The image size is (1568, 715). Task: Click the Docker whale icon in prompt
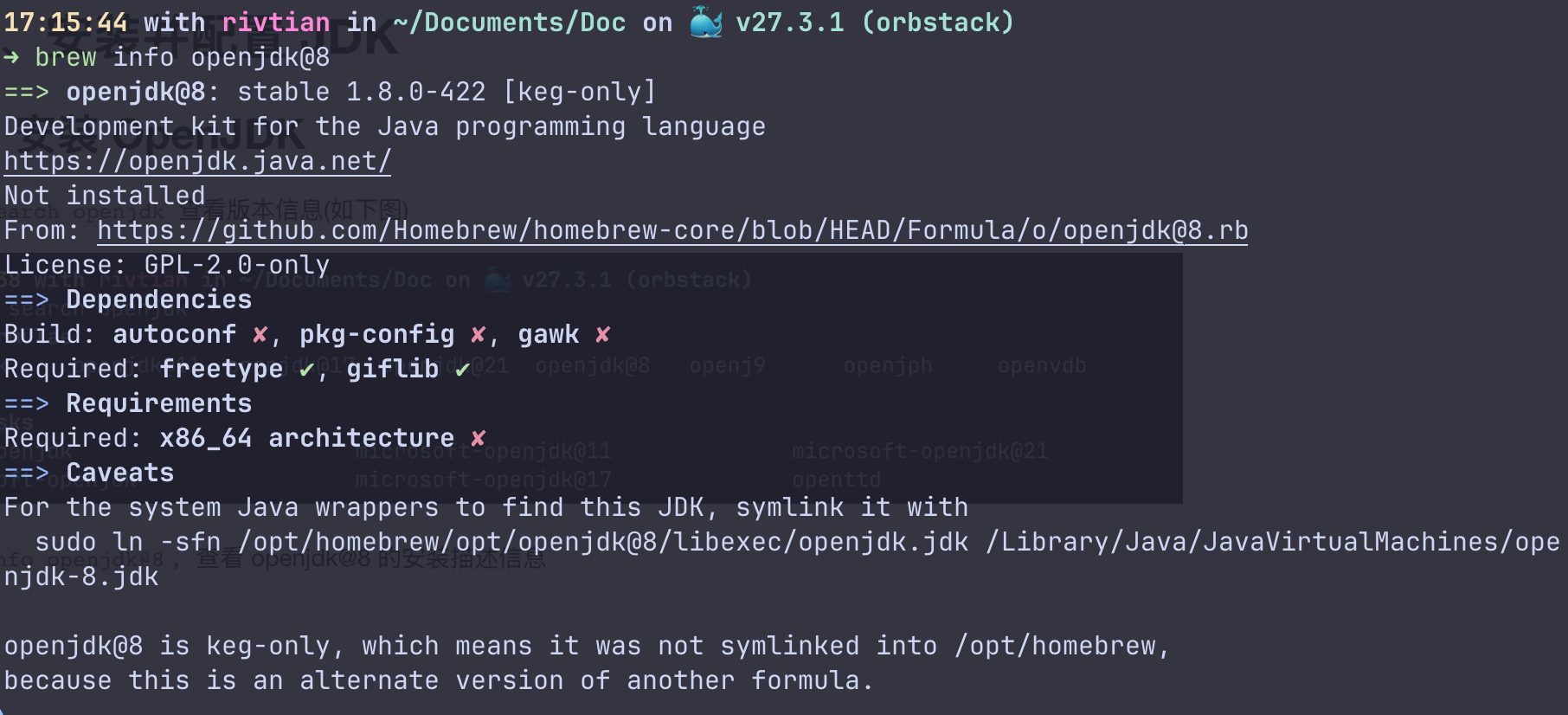click(x=705, y=23)
